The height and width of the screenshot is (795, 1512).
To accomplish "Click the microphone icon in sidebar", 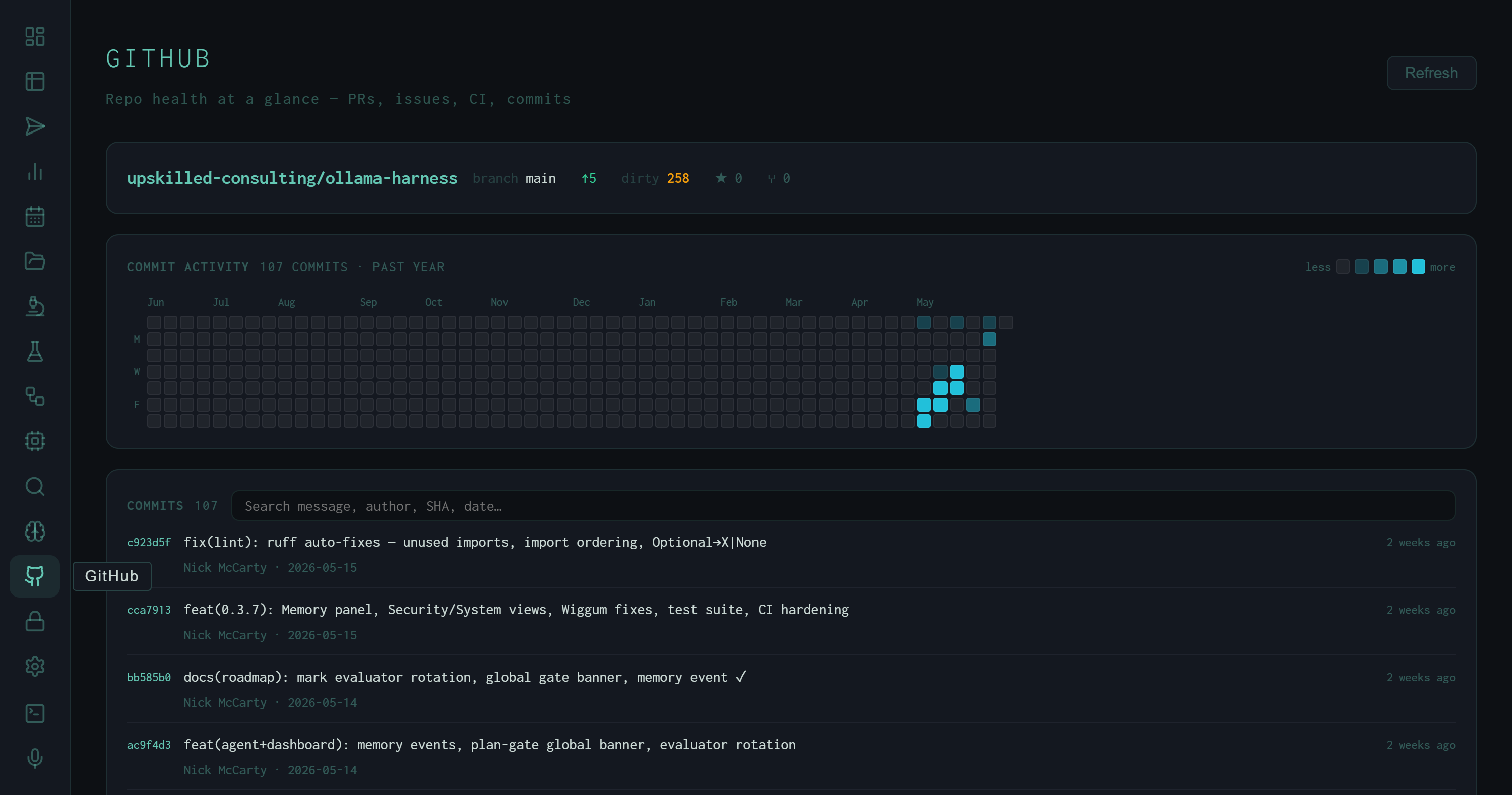I will click(x=35, y=758).
